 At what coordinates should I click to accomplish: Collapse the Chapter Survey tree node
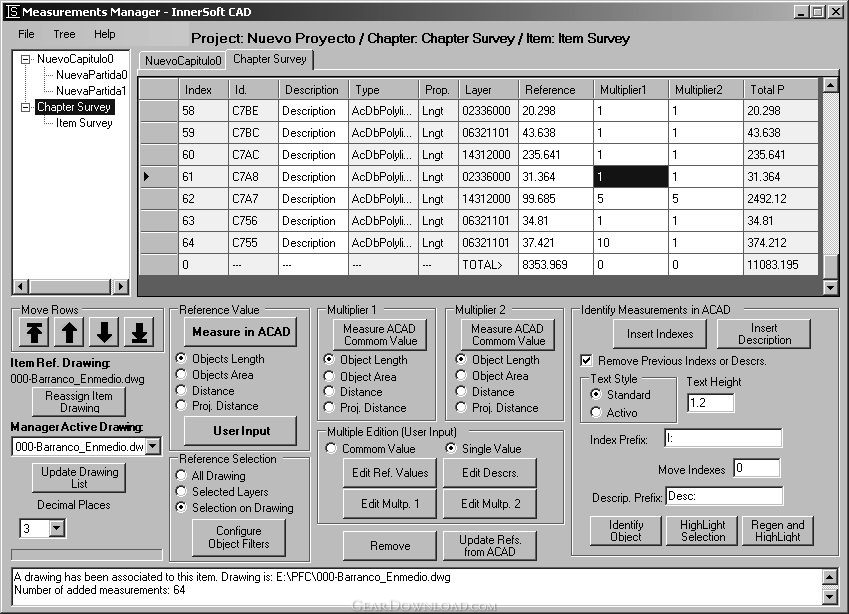click(25, 107)
